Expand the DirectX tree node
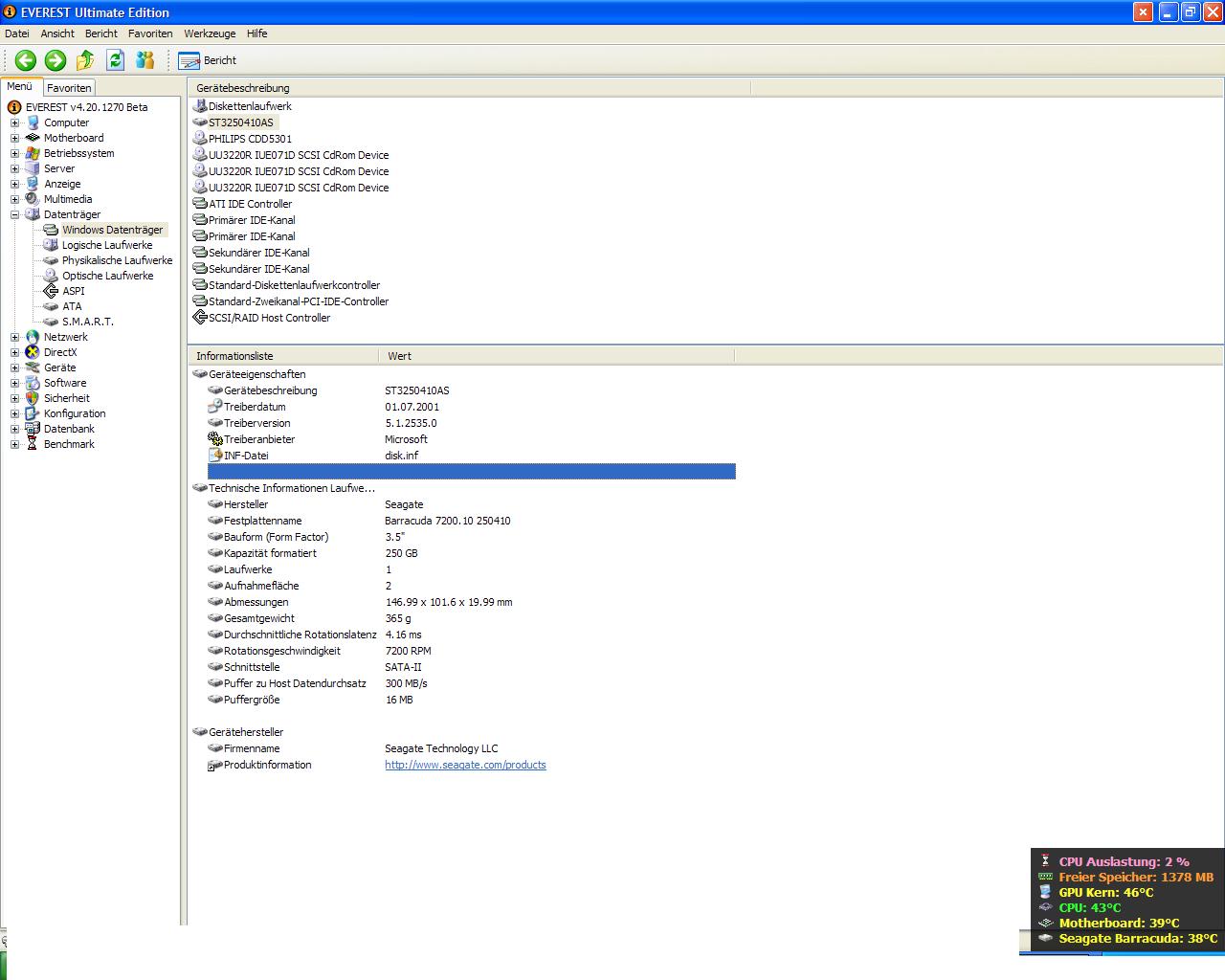This screenshot has width=1225, height=980. click(x=14, y=352)
